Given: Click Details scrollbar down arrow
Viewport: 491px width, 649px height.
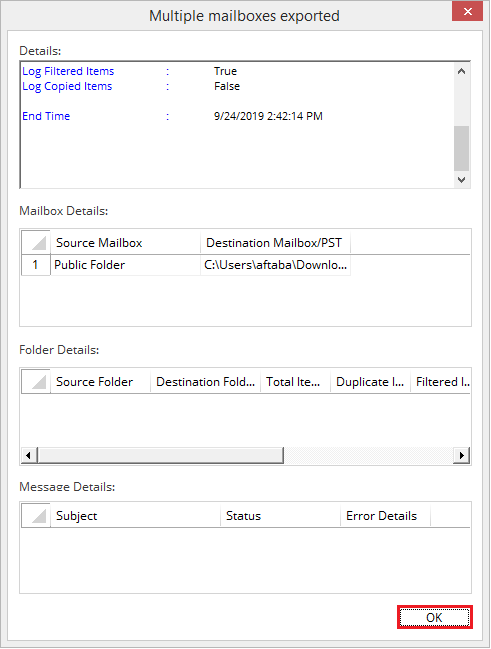Looking at the screenshot, I should coord(462,180).
